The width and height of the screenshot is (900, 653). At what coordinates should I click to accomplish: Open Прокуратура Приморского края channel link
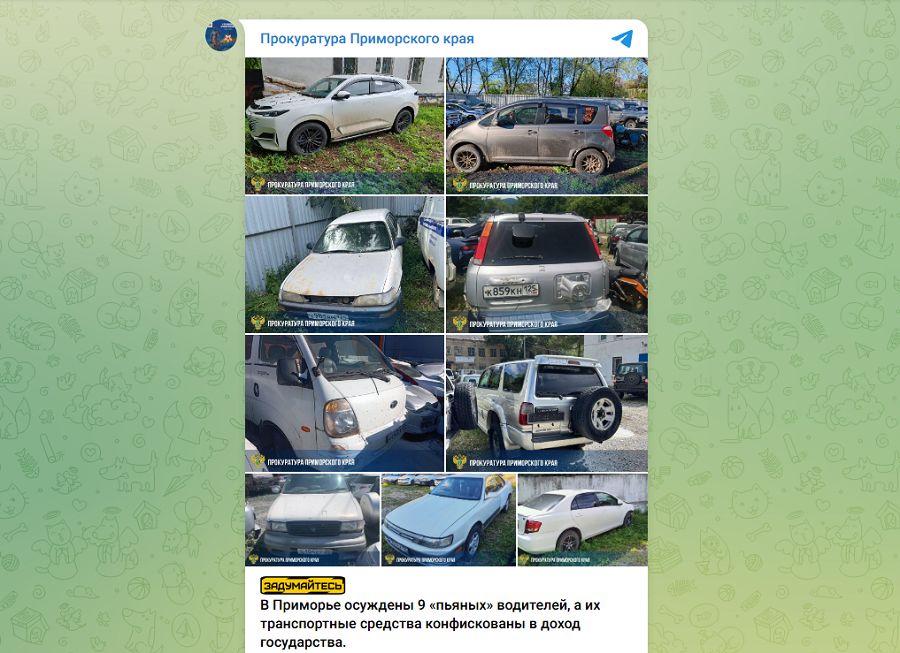[x=367, y=38]
